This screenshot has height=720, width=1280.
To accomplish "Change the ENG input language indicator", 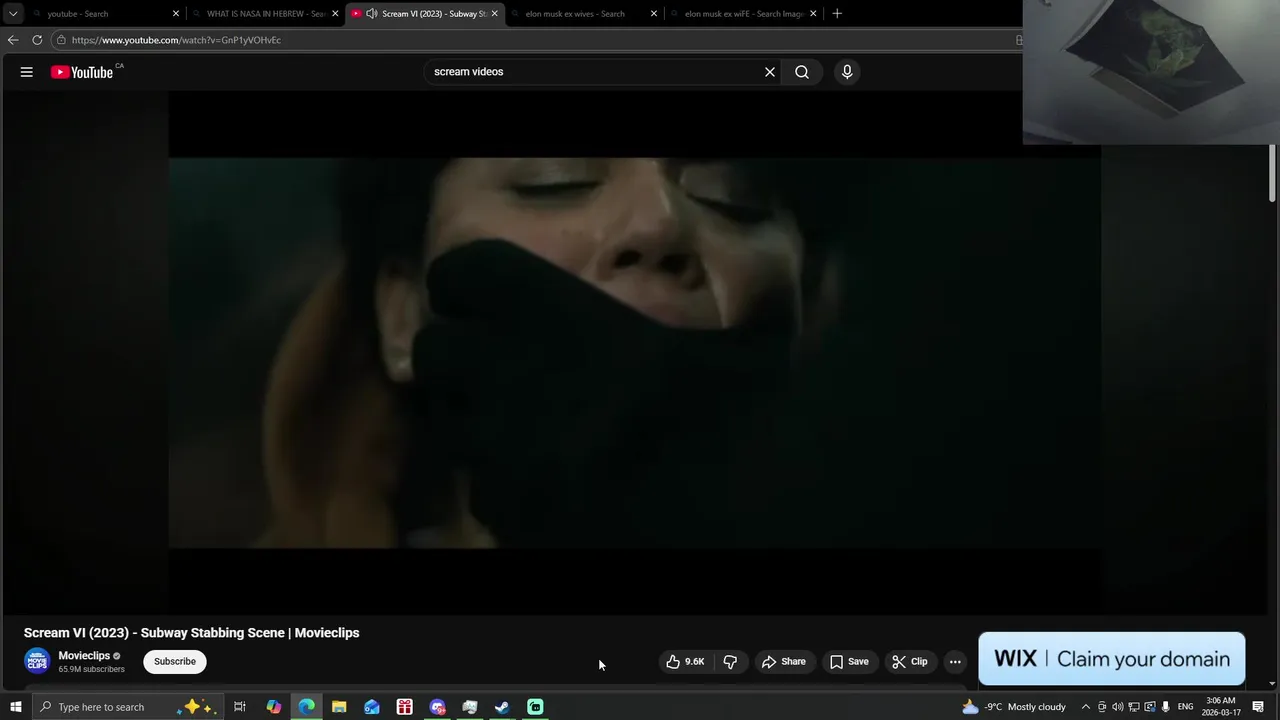I will click(x=1185, y=707).
